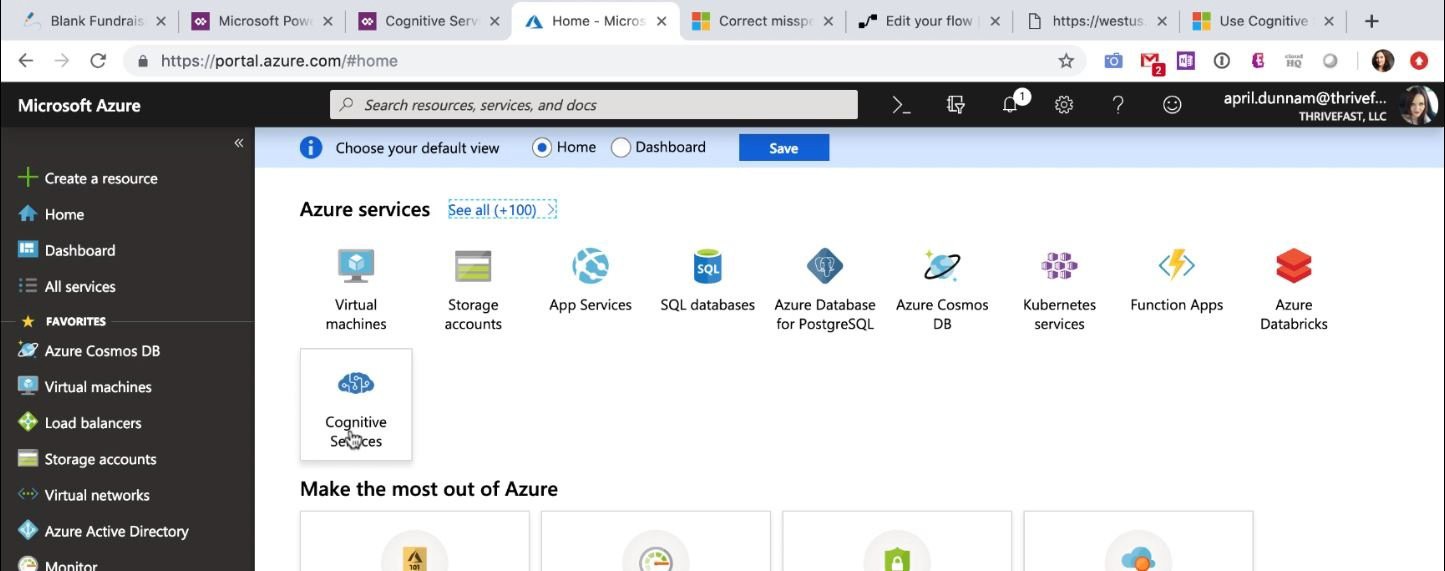Launch Cloud Shell from top bar
The image size is (1445, 571).
(x=901, y=105)
